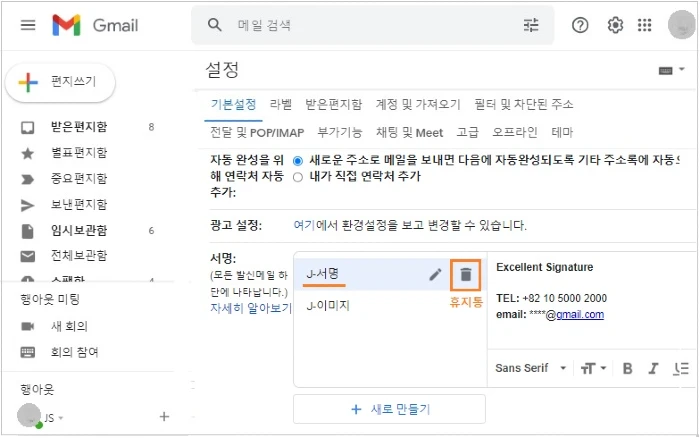
Task: Switch to the 부가기능 tab
Action: (x=340, y=133)
